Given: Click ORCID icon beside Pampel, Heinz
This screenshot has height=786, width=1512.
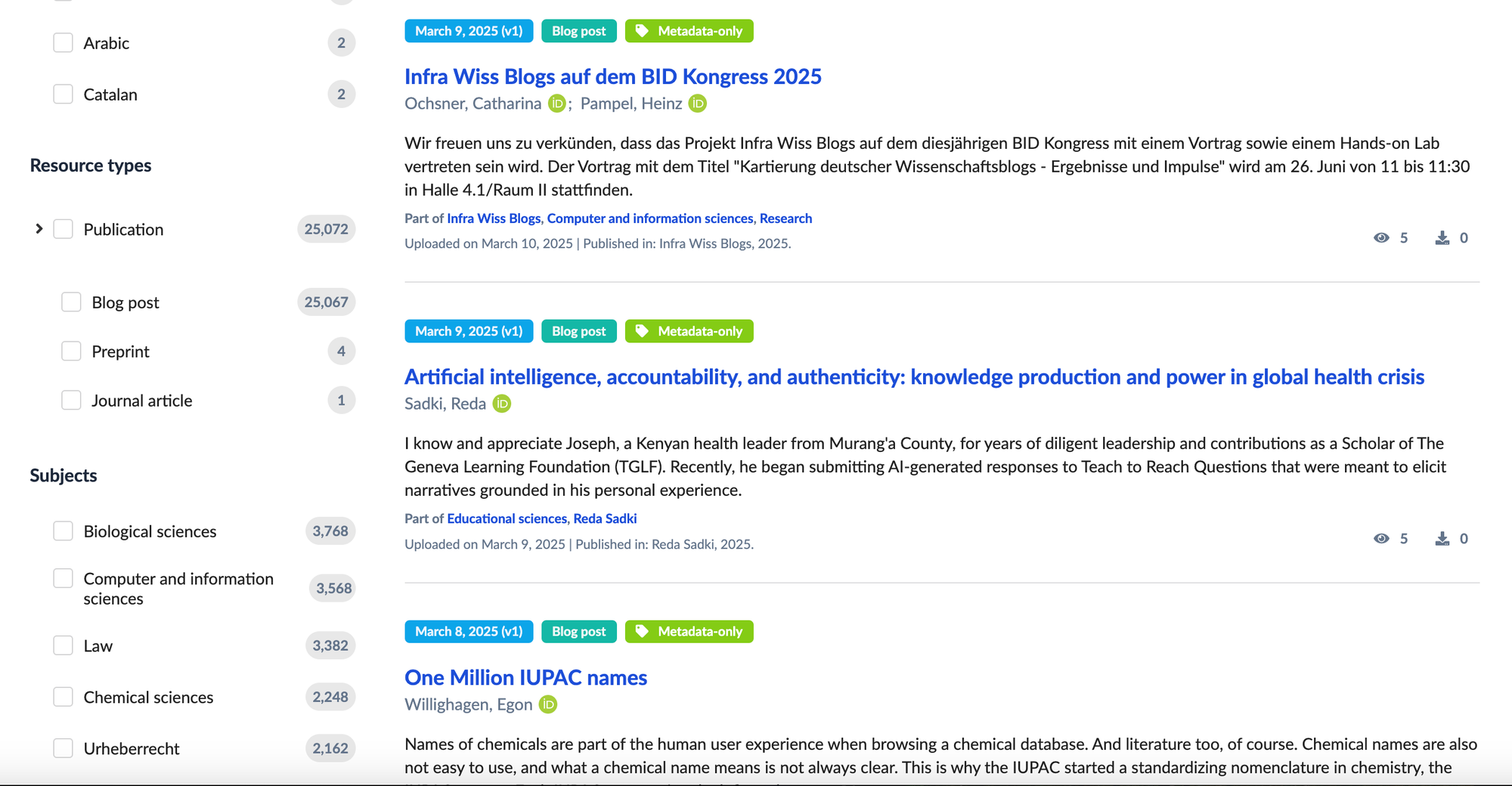Looking at the screenshot, I should (698, 104).
